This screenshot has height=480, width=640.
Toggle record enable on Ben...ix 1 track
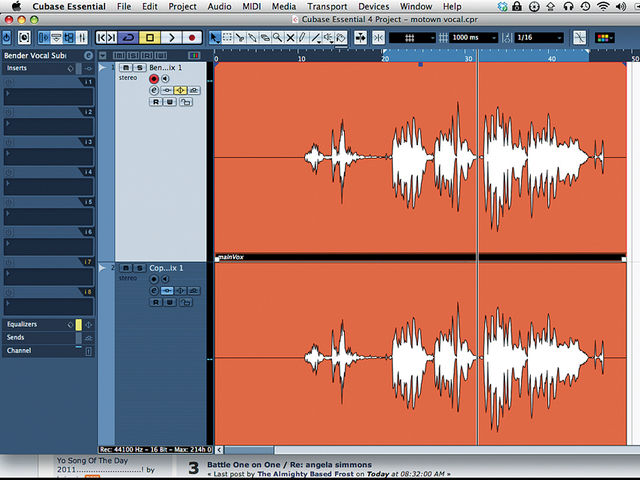[154, 79]
